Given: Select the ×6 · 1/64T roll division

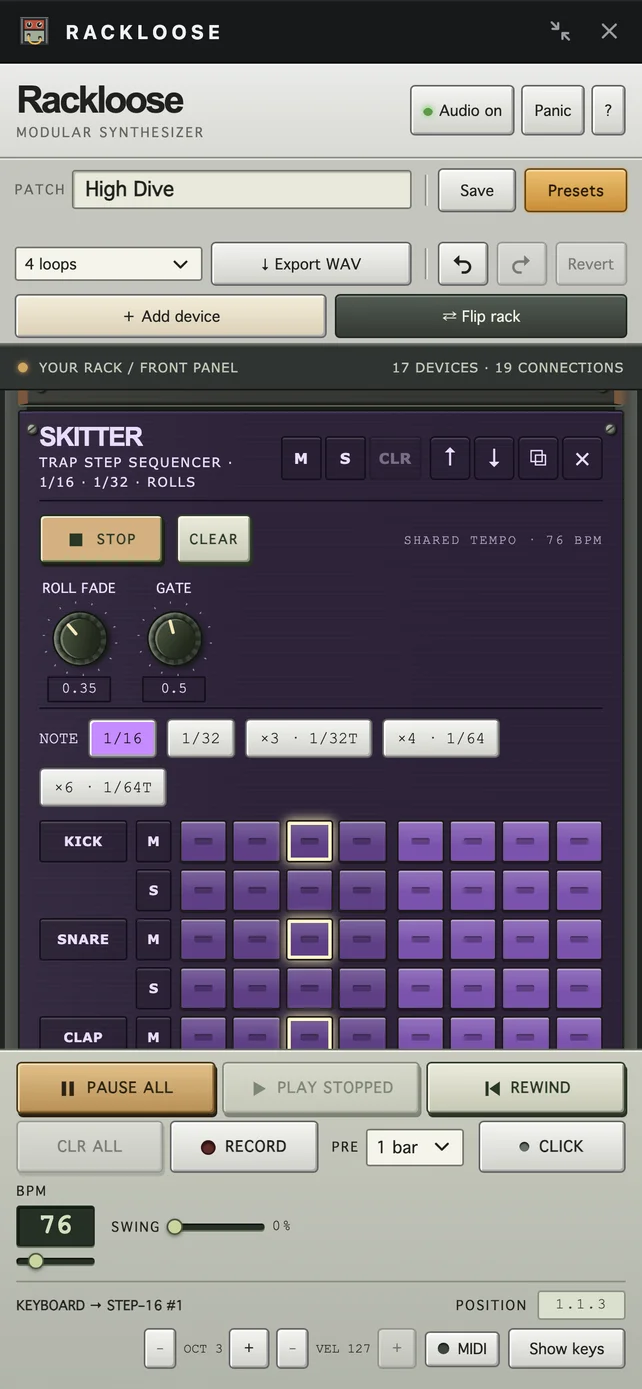Looking at the screenshot, I should (x=103, y=787).
